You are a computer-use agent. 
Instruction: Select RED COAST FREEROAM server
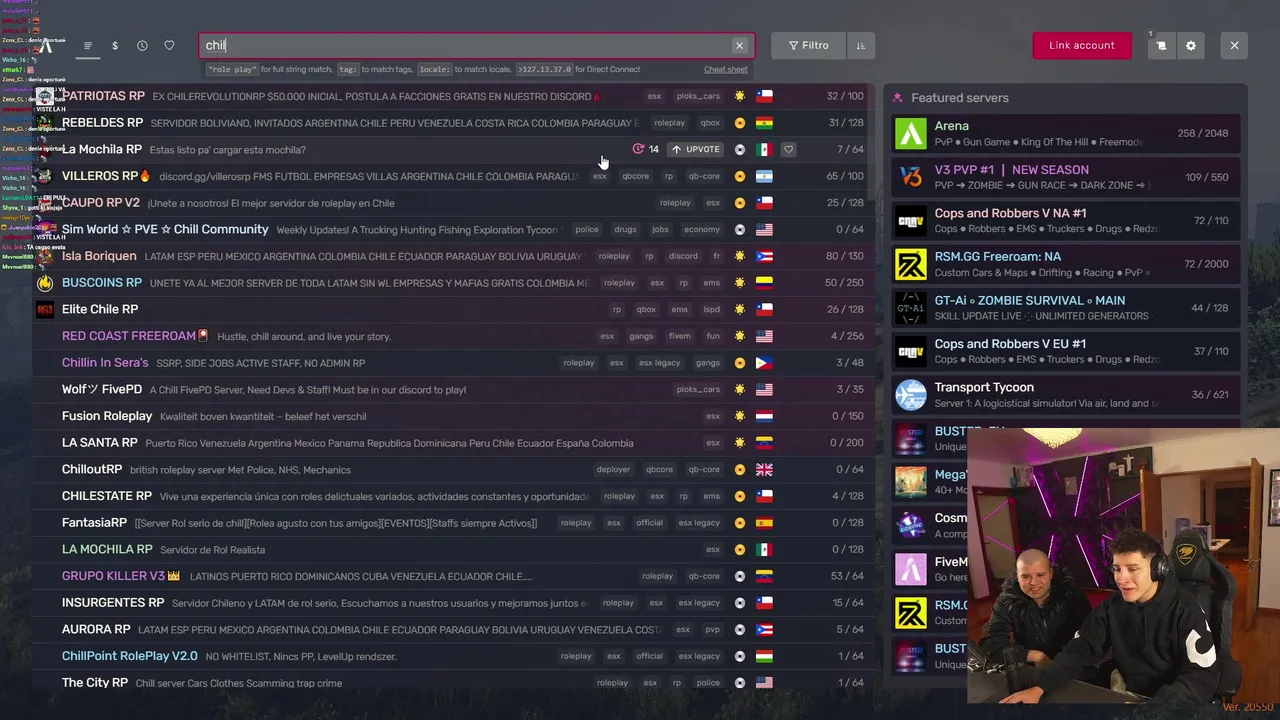click(x=452, y=336)
